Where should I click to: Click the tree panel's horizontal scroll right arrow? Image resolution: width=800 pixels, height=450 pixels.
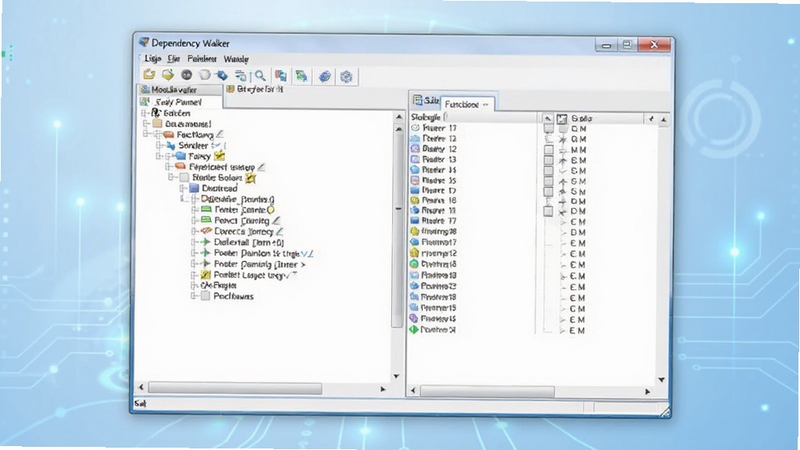383,389
